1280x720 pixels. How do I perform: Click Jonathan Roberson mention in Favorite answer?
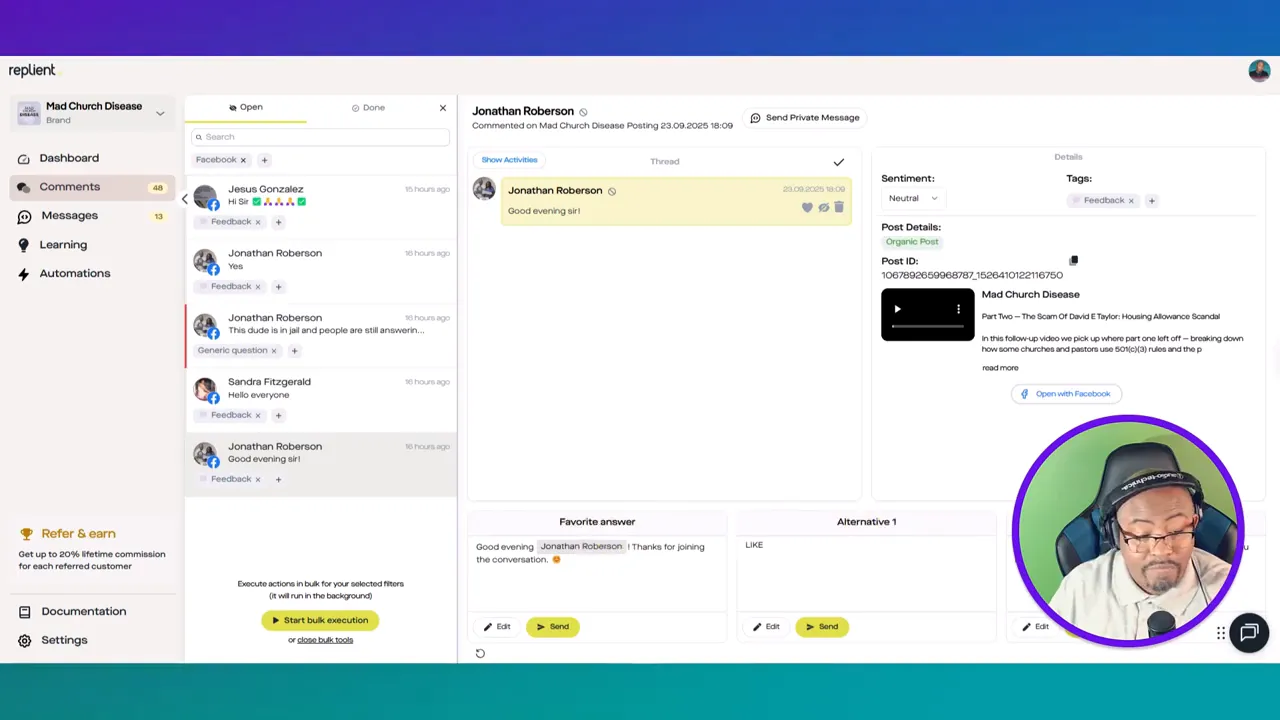tap(581, 547)
